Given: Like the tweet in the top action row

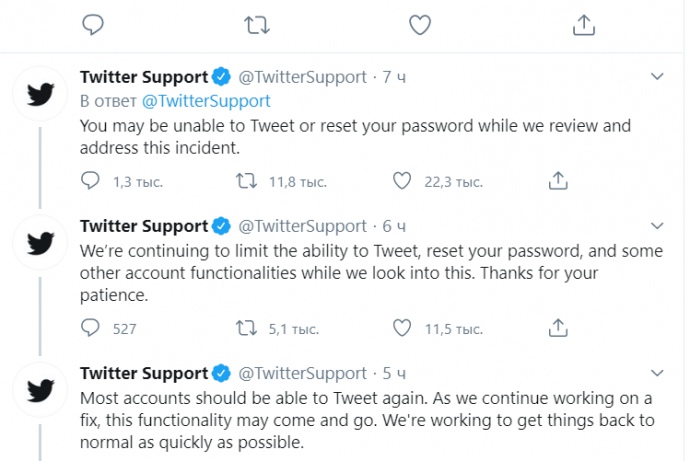Looking at the screenshot, I should tap(420, 25).
